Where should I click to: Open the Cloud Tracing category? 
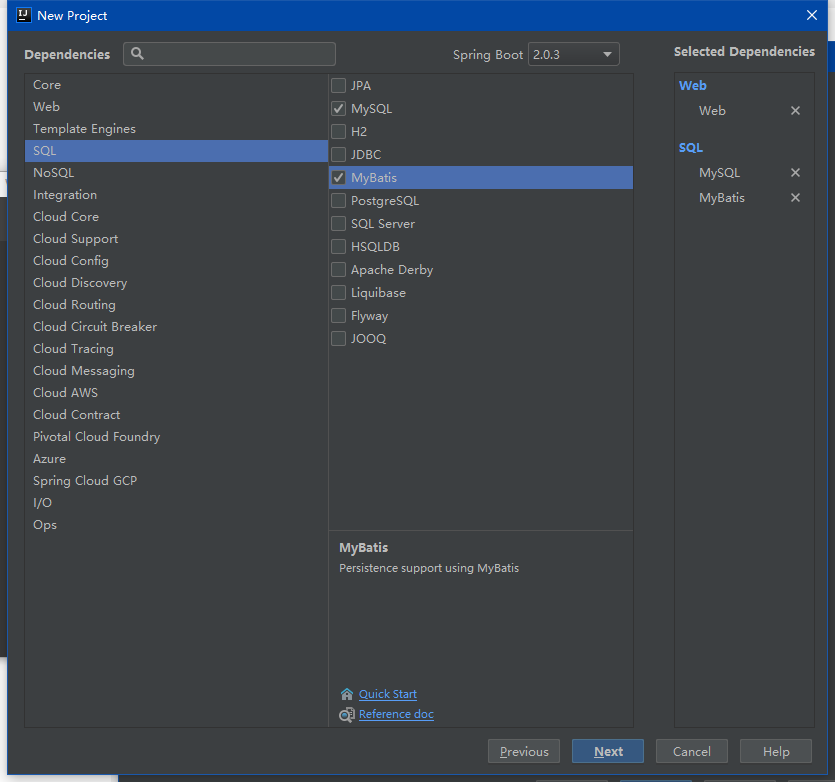point(176,348)
